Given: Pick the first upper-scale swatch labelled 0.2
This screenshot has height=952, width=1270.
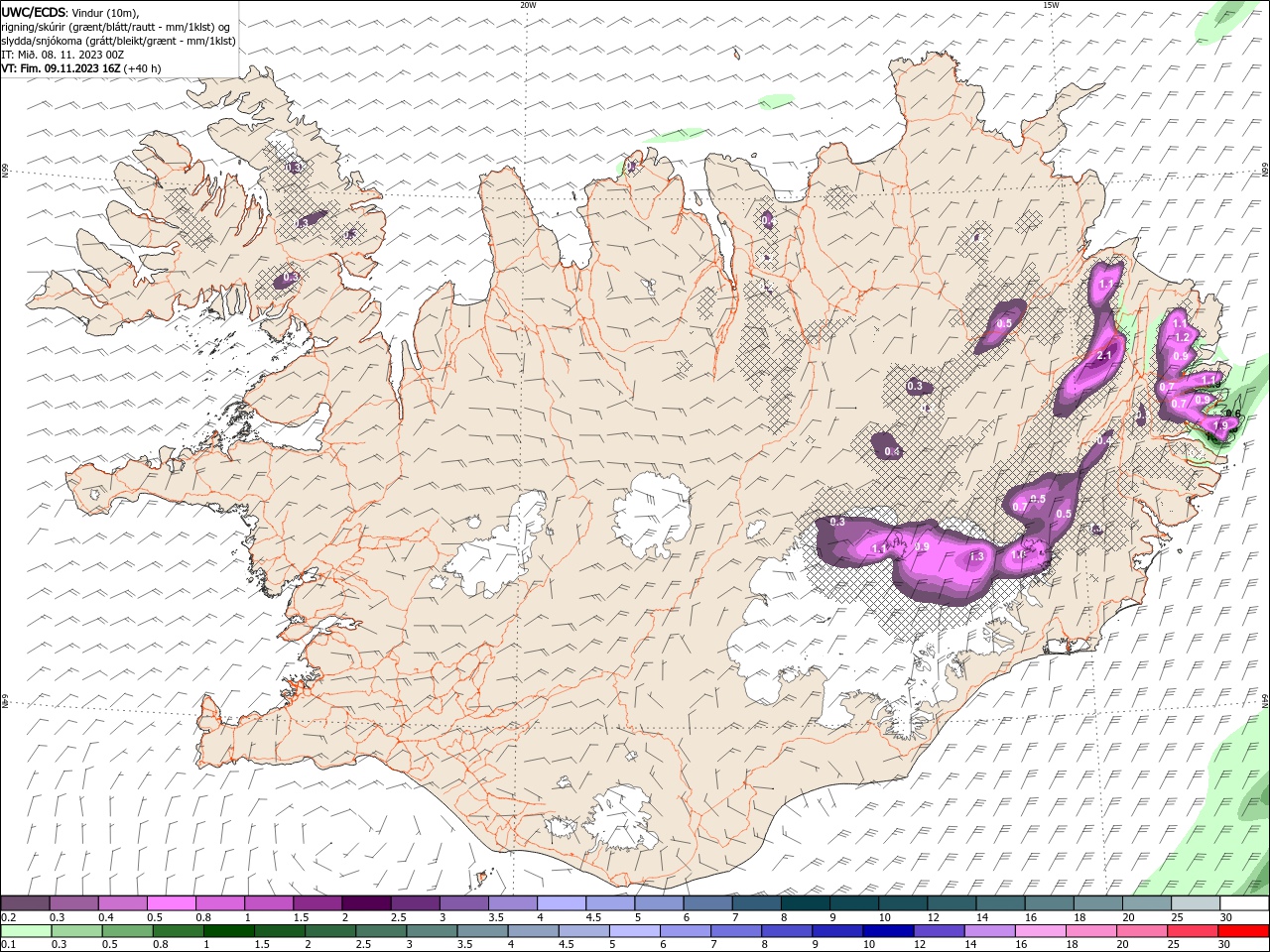Looking at the screenshot, I should [x=25, y=903].
